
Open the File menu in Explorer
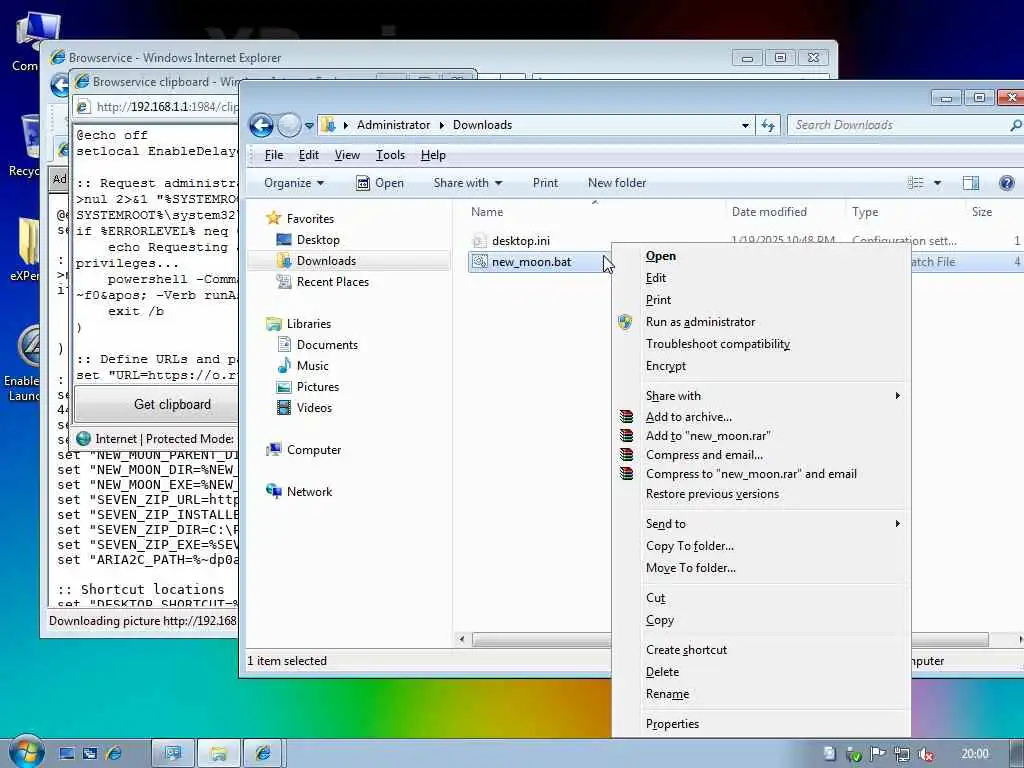click(274, 155)
